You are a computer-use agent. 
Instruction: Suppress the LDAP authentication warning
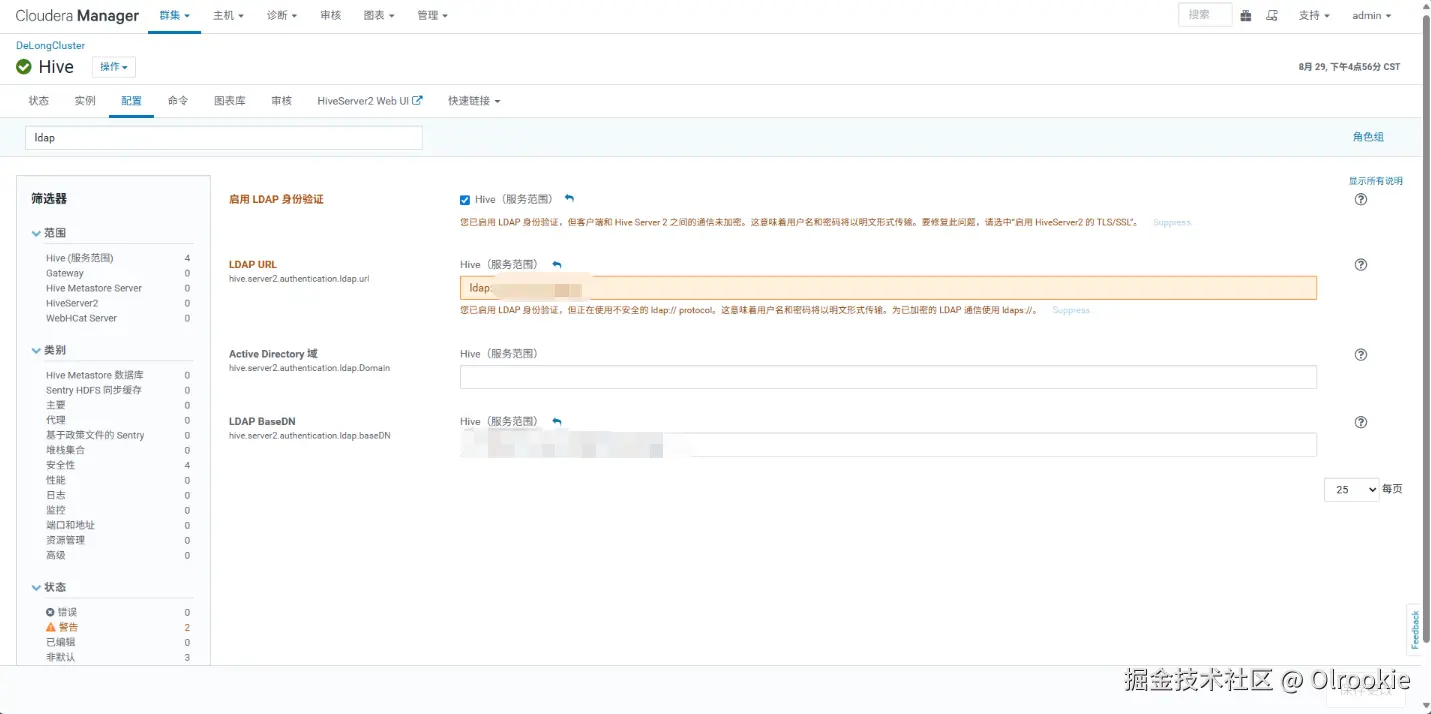tap(1172, 222)
